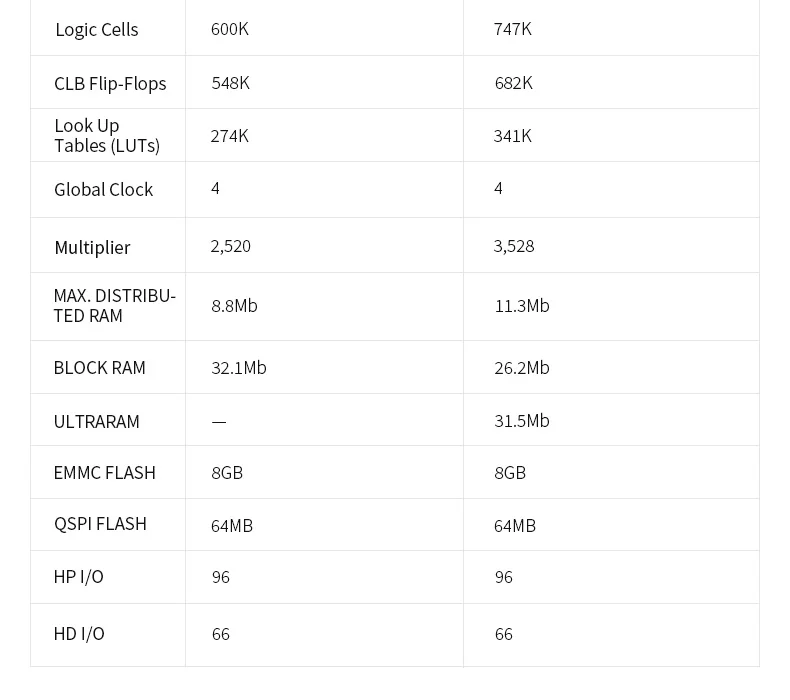The width and height of the screenshot is (790, 700).
Task: Select the Global Clock row label
Action: click(x=104, y=190)
